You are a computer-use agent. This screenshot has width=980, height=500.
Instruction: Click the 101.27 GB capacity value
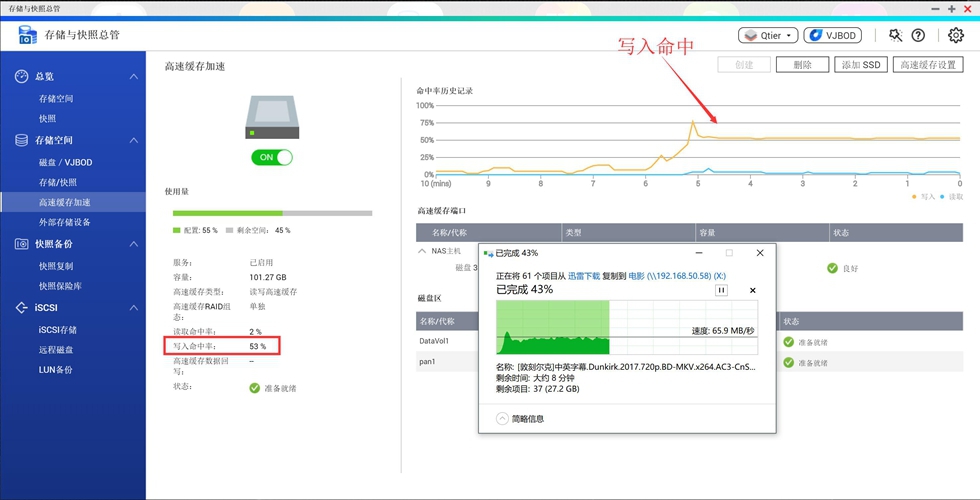tap(268, 278)
